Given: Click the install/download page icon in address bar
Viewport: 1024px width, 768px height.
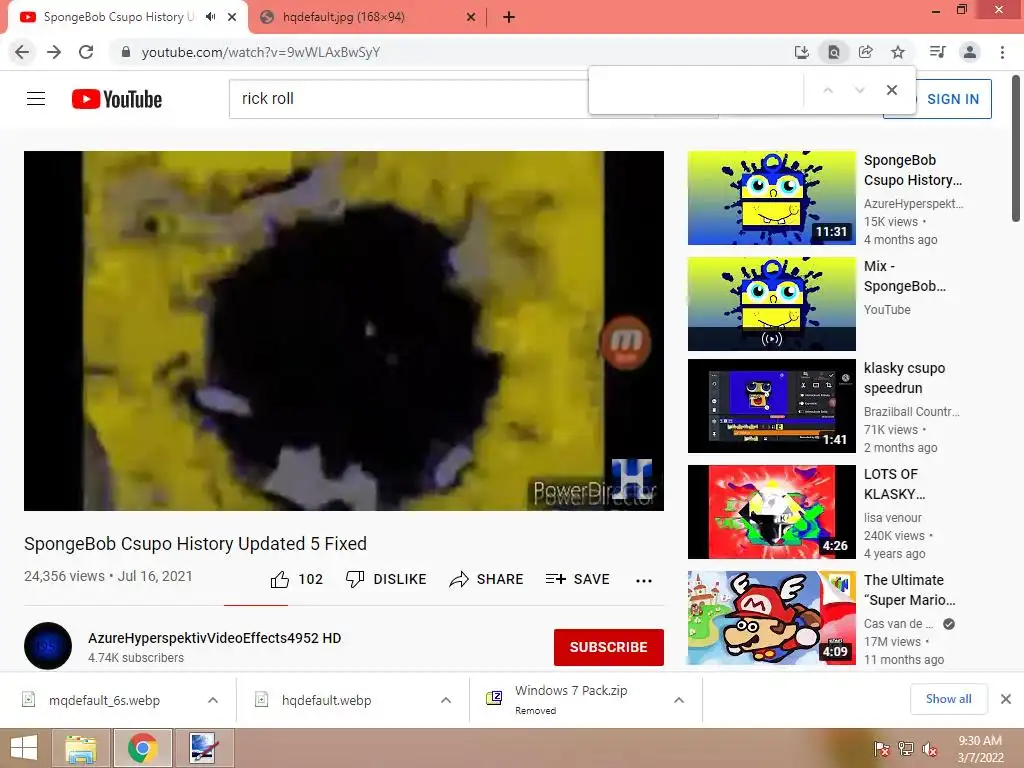Looking at the screenshot, I should pyautogui.click(x=802, y=52).
